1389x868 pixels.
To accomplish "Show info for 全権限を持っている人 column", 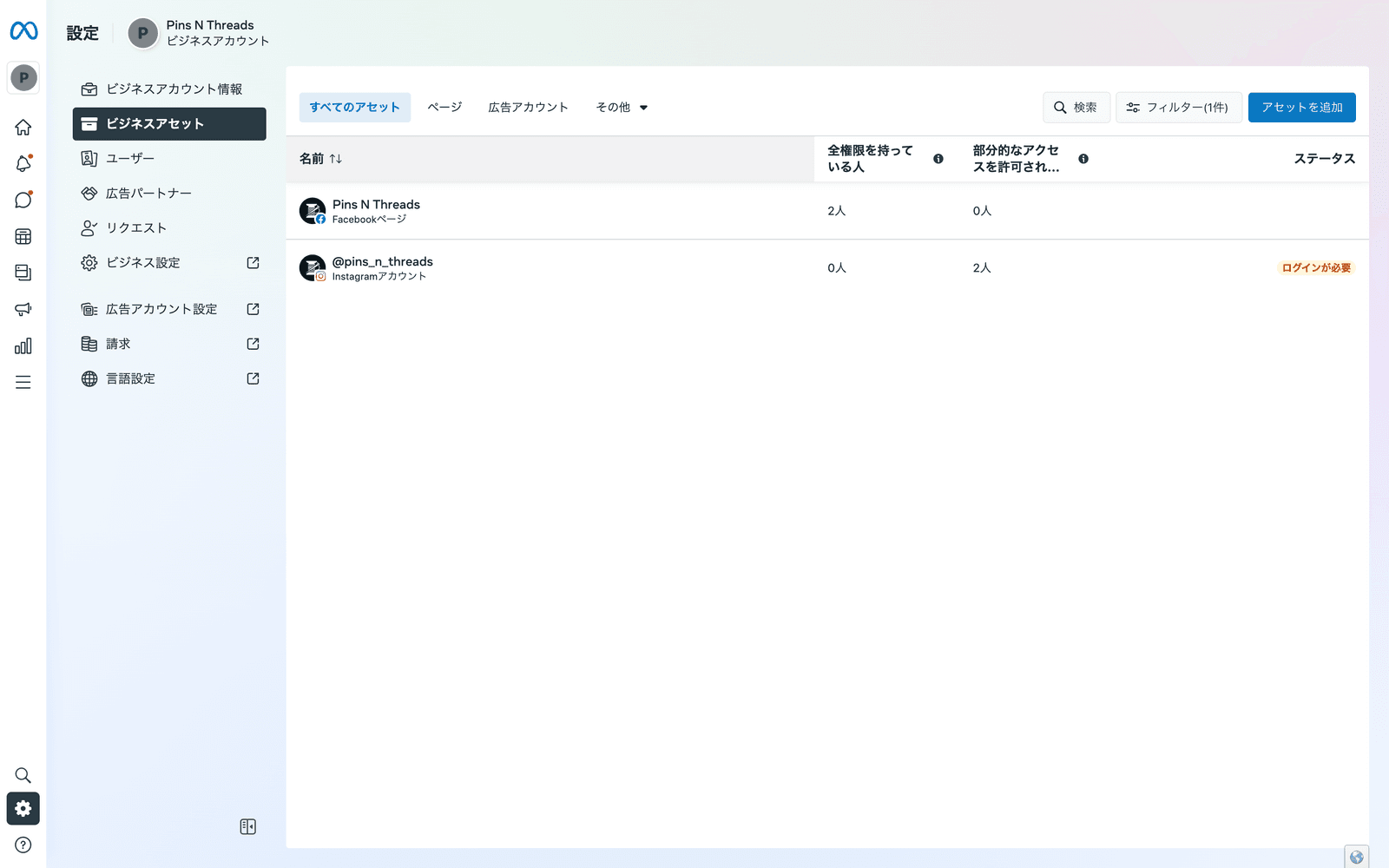I will 938,159.
